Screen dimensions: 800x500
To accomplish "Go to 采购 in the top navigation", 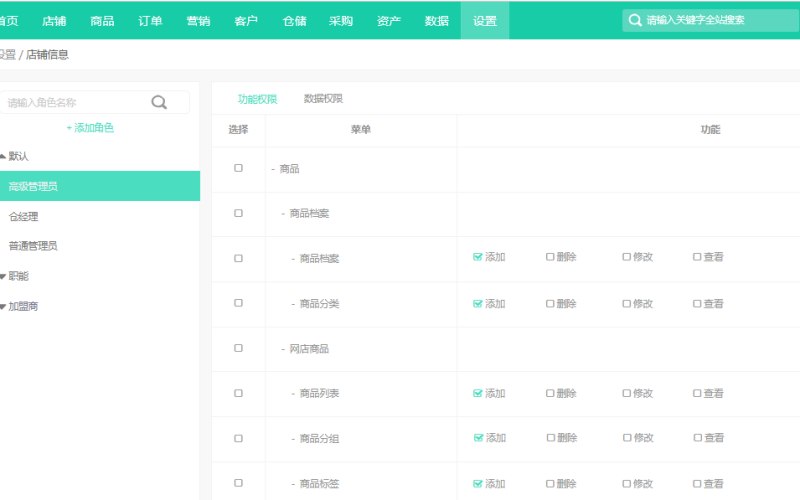I will 341,21.
